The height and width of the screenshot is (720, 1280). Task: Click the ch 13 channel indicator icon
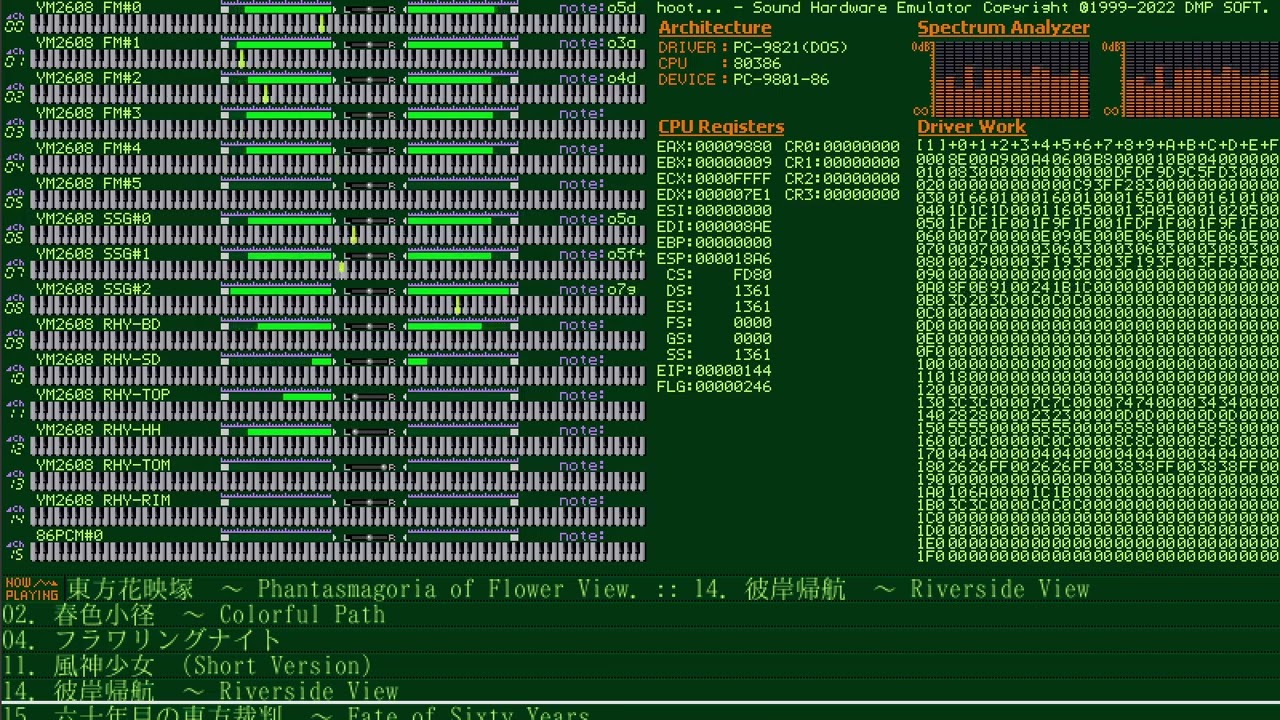coord(15,480)
